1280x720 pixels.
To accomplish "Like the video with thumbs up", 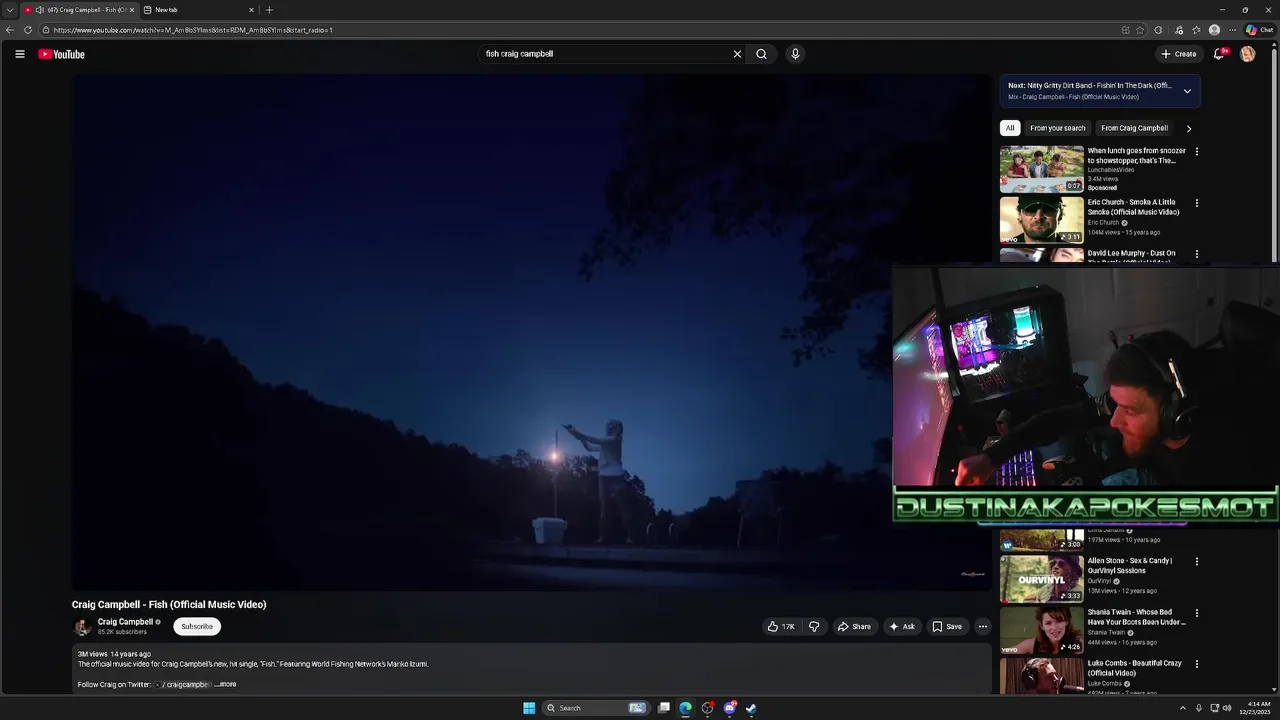I will tap(781, 627).
